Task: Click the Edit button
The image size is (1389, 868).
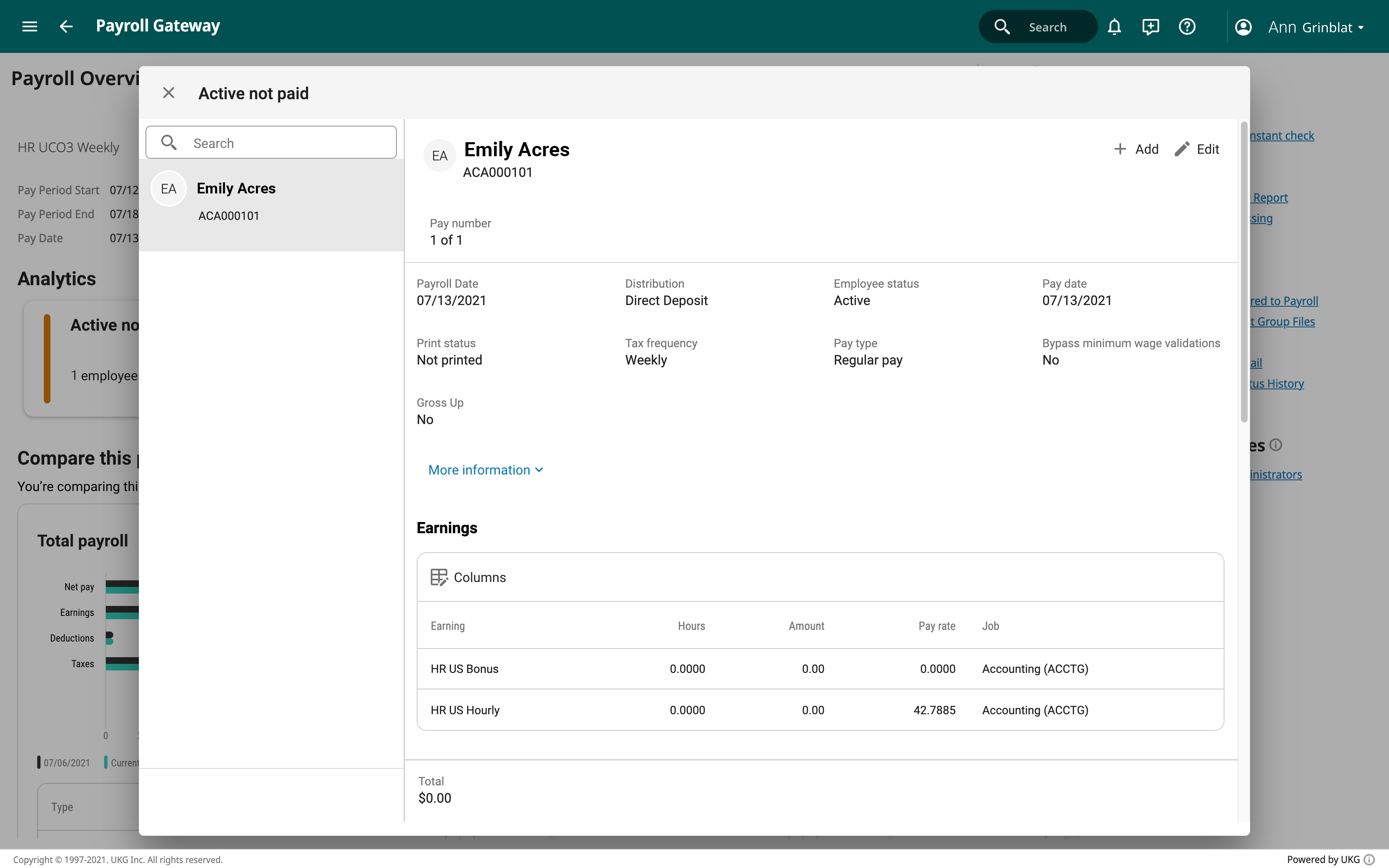Action: point(1208,149)
